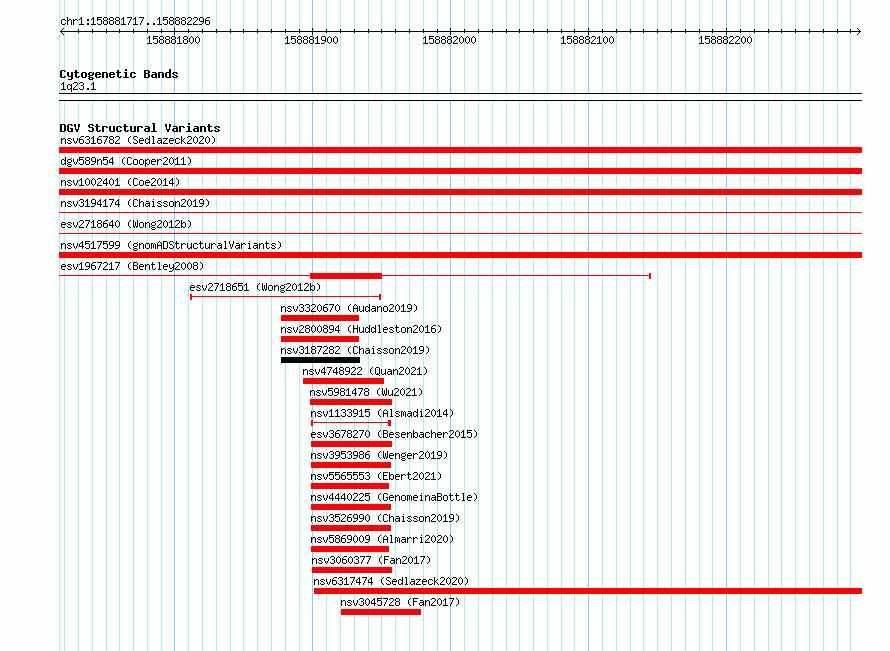Open nsv5565553 (Ebert2021) variant label
This screenshot has width=890, height=651.
376,476
